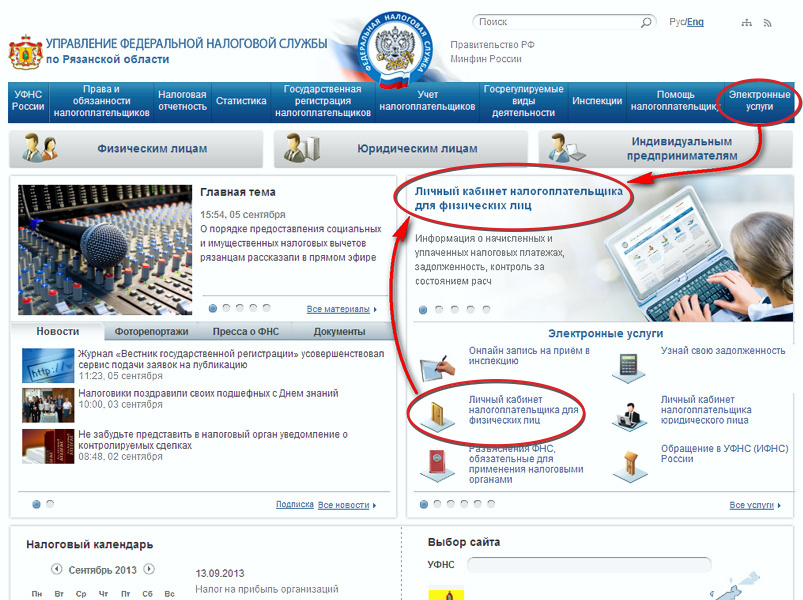
Task: Click the Личный кабинет юридического лица icon
Action: coord(629,414)
